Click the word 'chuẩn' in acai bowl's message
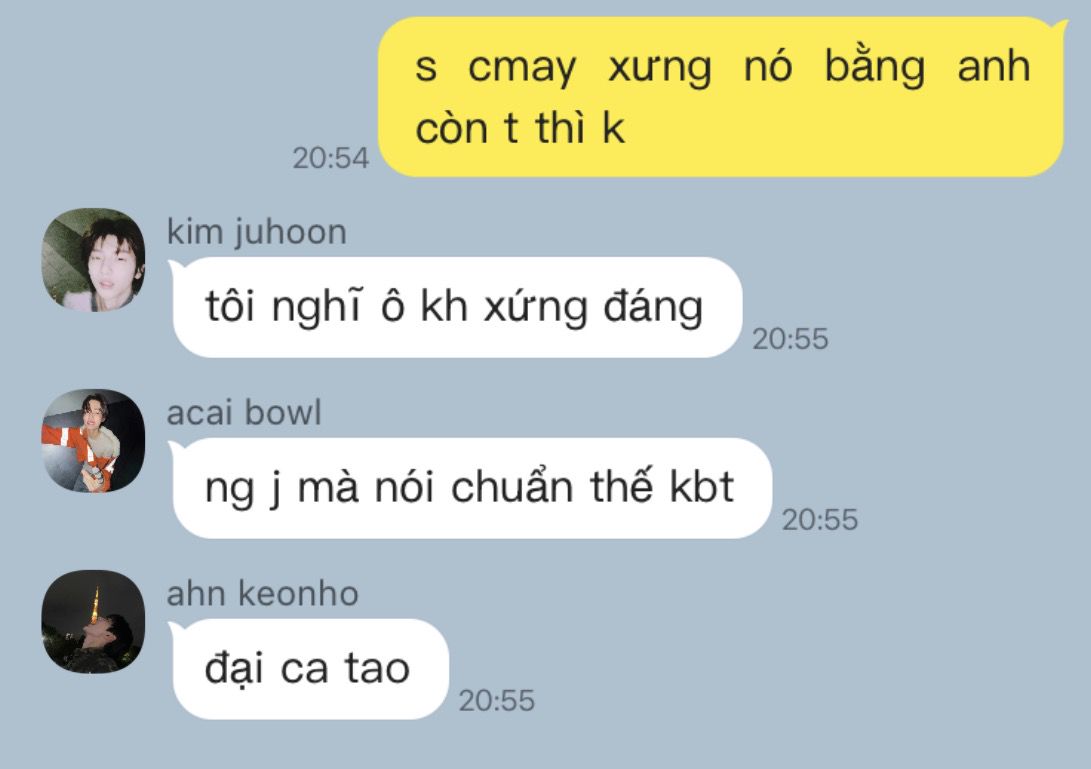This screenshot has height=769, width=1091. [511, 486]
